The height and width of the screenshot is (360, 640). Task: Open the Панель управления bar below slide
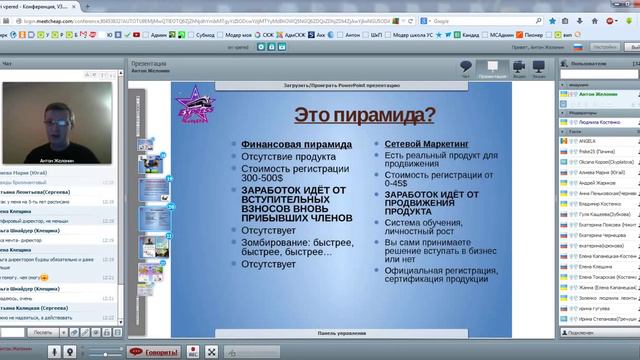(342, 333)
